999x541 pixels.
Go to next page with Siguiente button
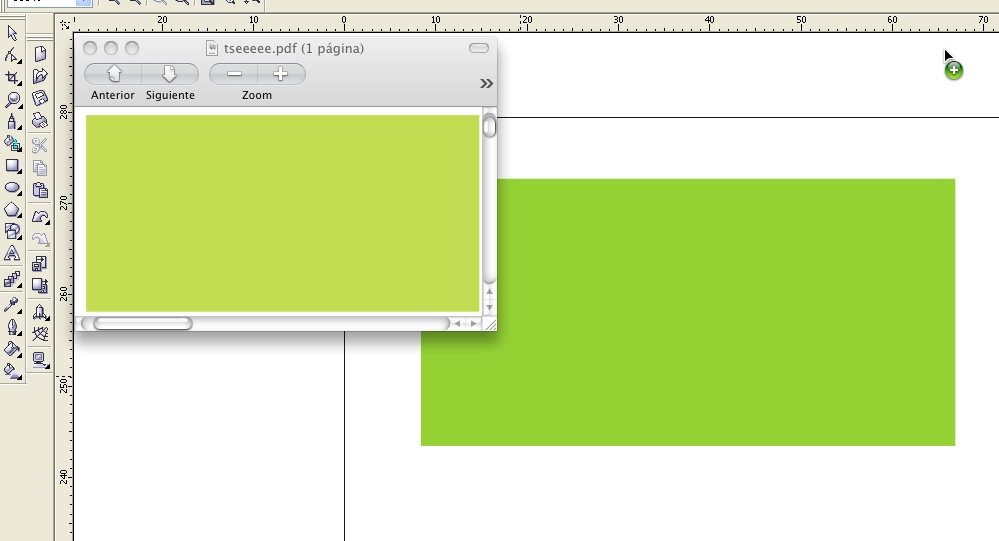(169, 74)
